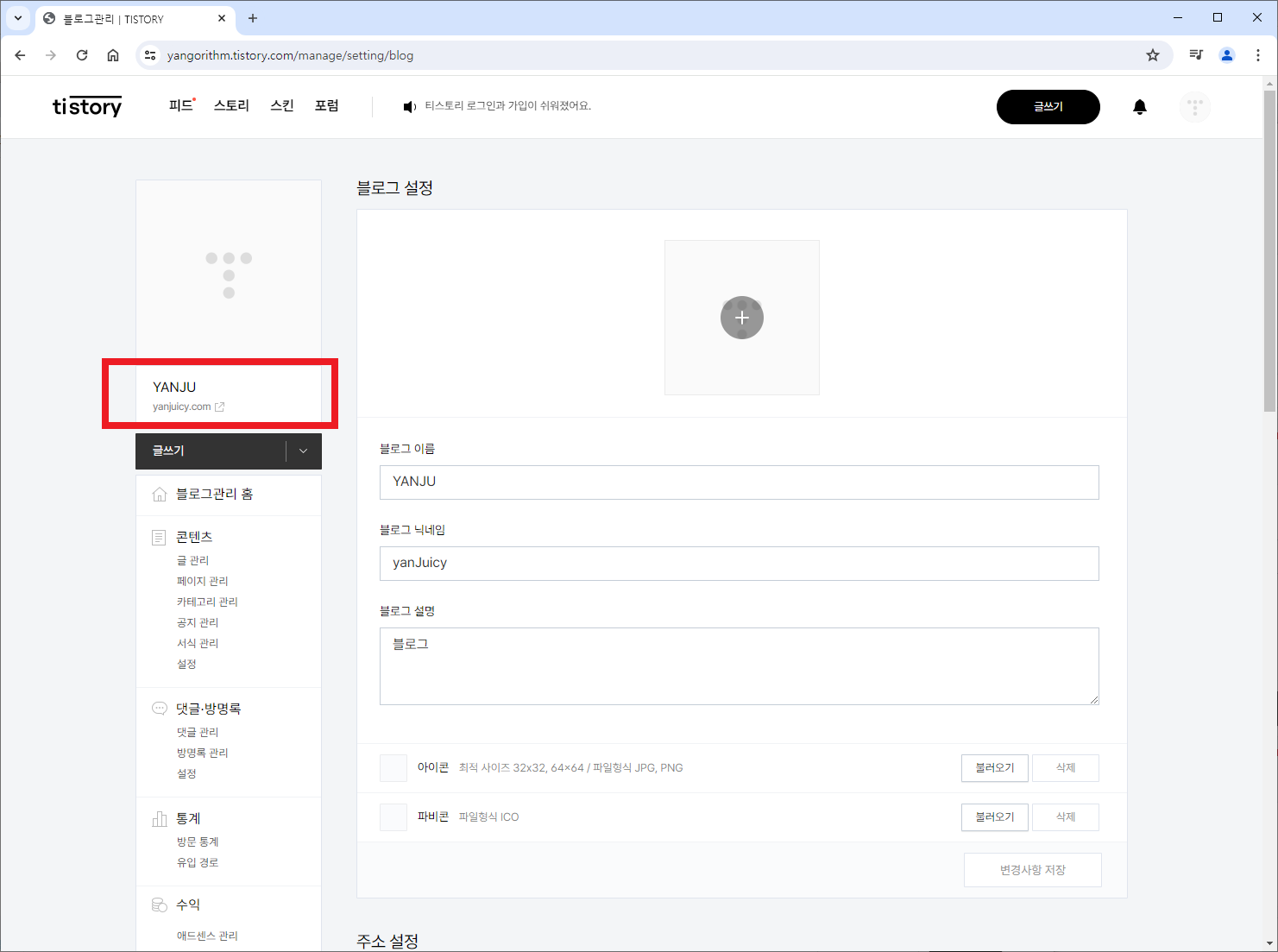The width and height of the screenshot is (1278, 952).
Task: Open the tab search dropdown arrow
Action: (x=18, y=18)
